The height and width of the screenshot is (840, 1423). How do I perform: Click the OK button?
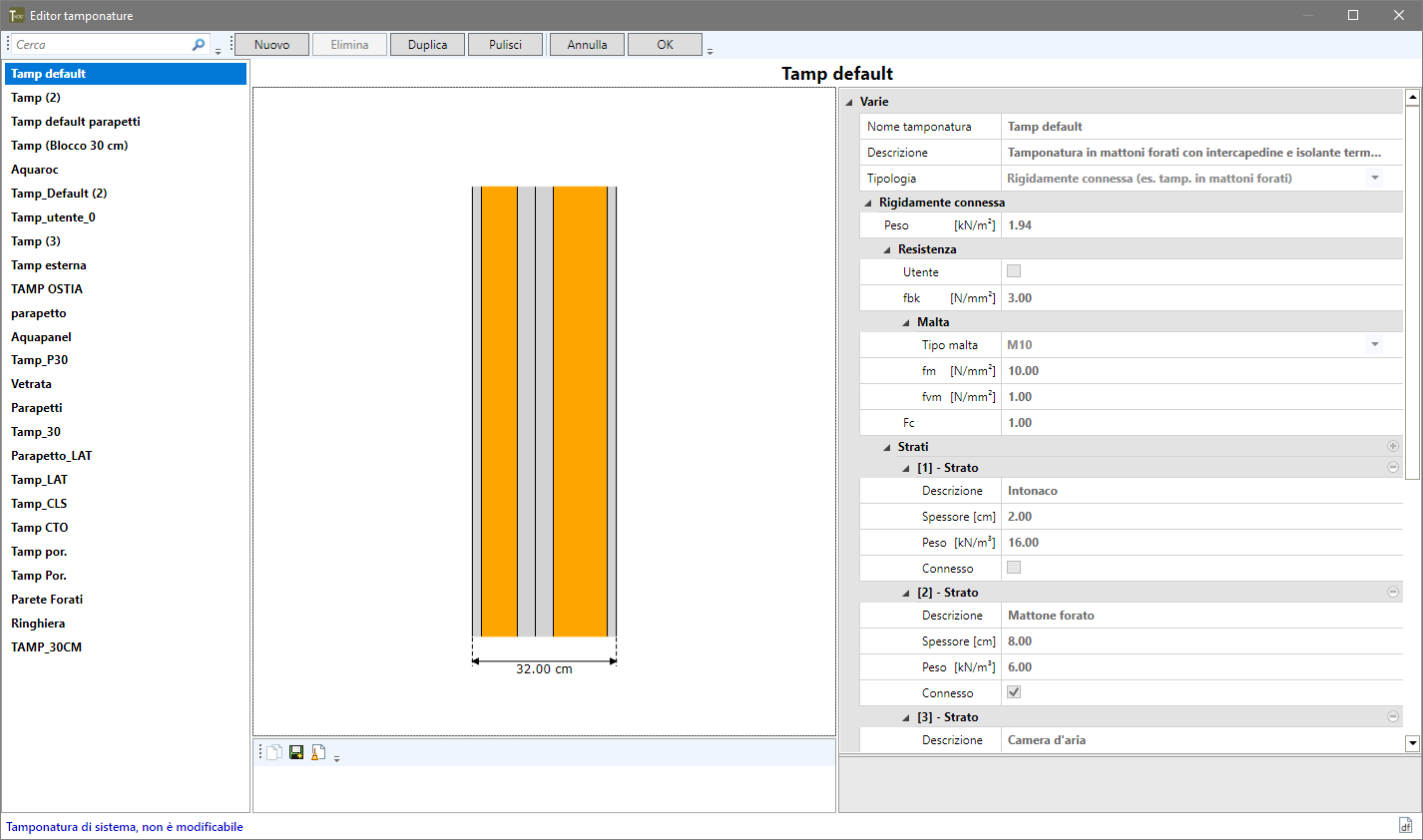click(665, 45)
